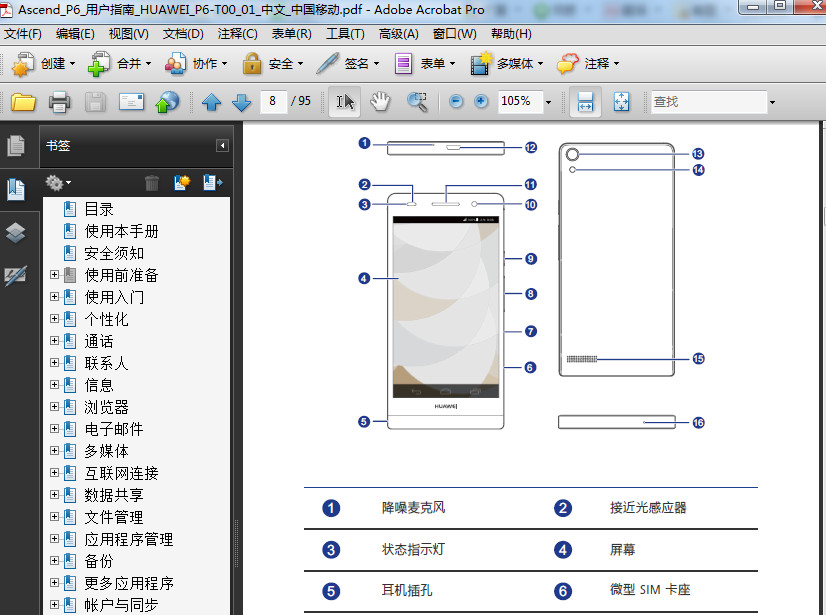
Task: Open the 安全 (Secure) lock menu
Action: tap(272, 64)
